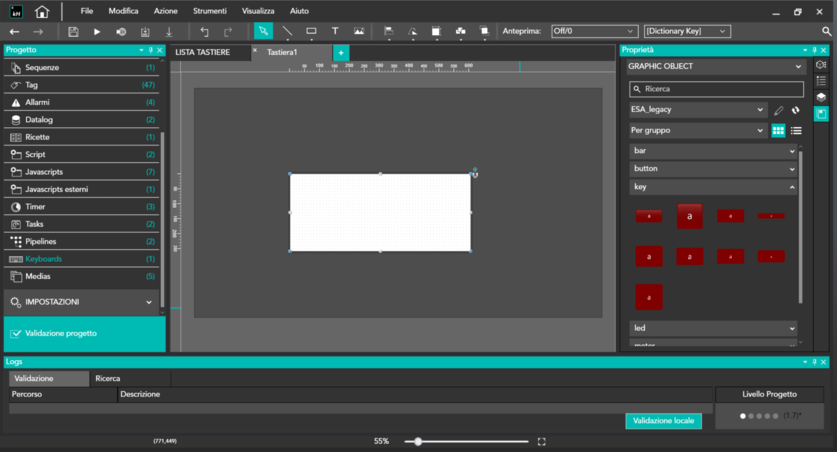Undo last action
This screenshot has width=837, height=452.
click(204, 32)
